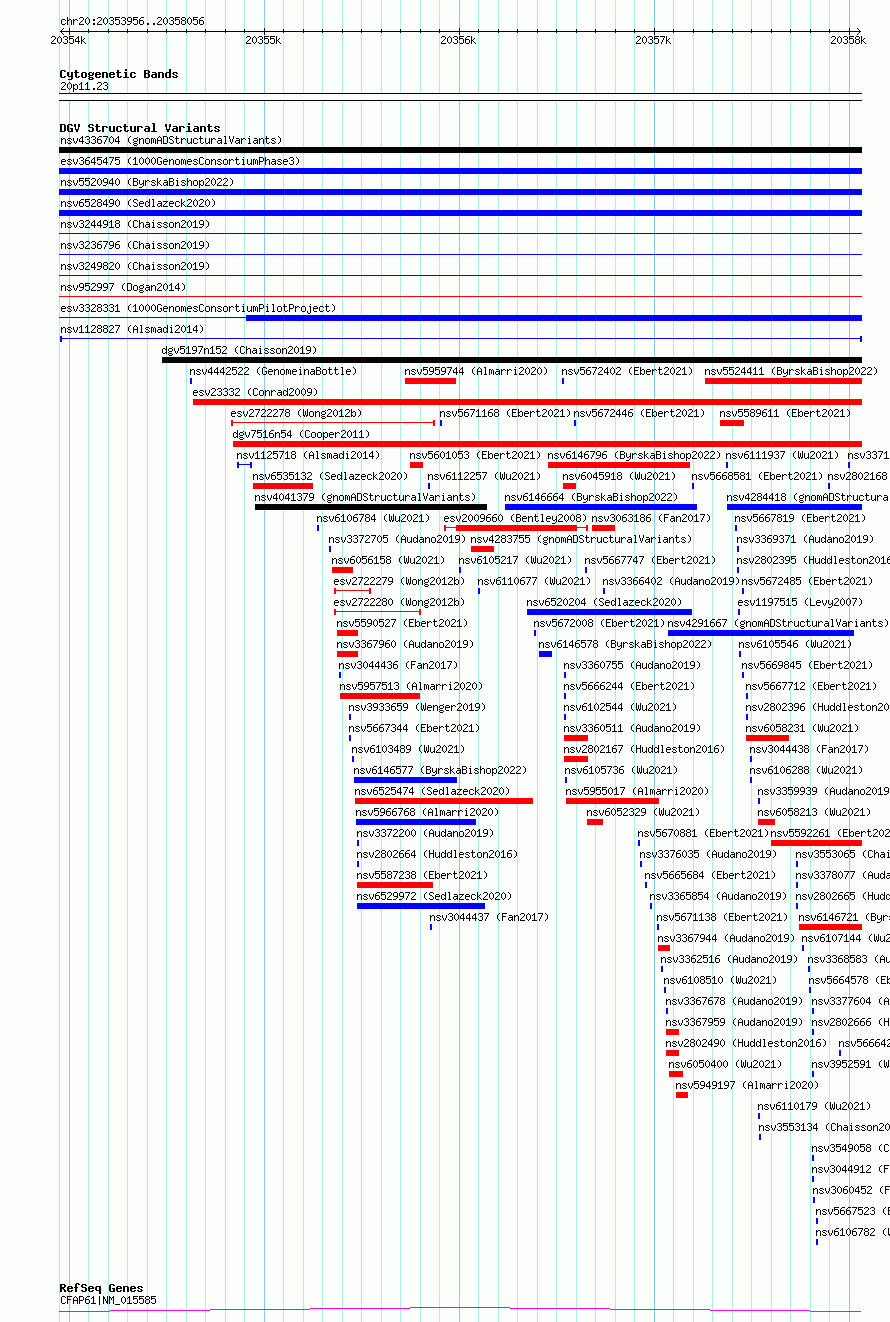Click black bar of dgv5197n152 Chaisson2019
This screenshot has width=890, height=1322.
click(x=511, y=360)
